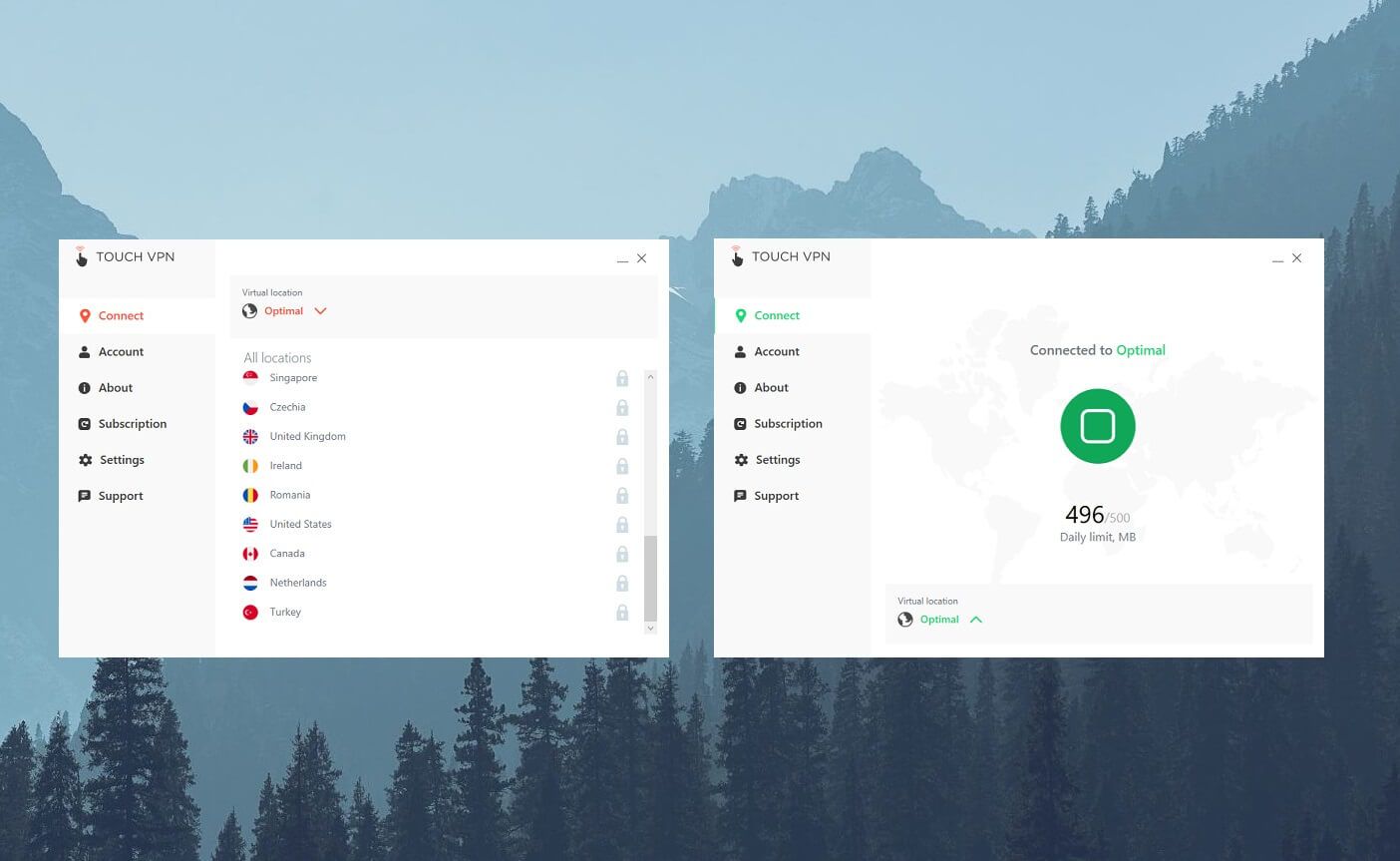
Task: Click the lock icon on the Ireland row
Action: 622,466
